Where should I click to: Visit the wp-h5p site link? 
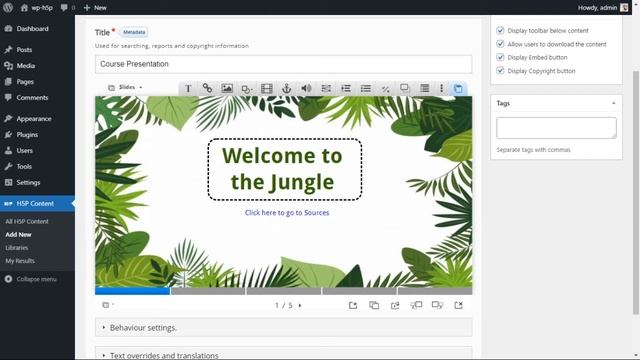[x=36, y=7]
